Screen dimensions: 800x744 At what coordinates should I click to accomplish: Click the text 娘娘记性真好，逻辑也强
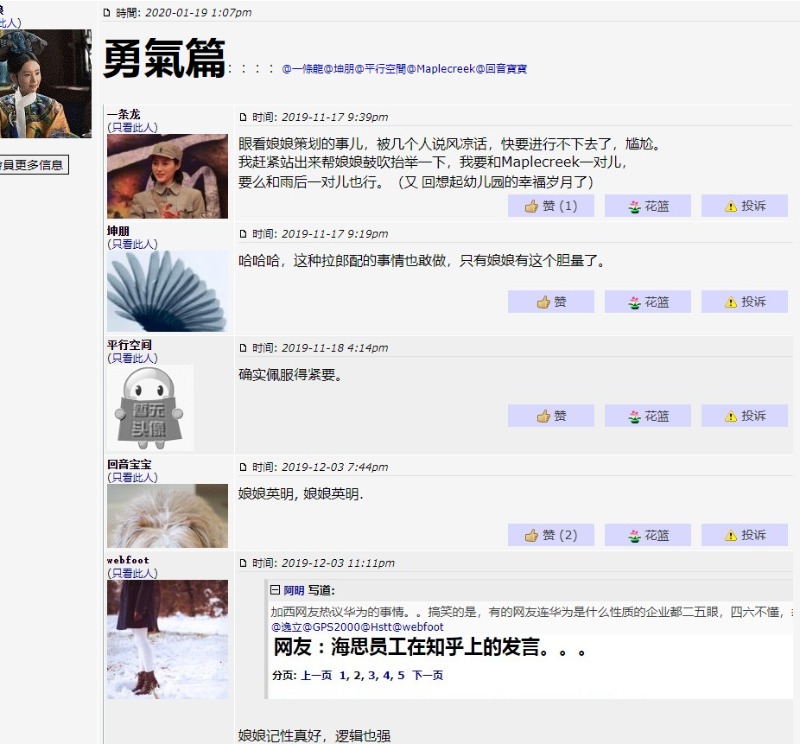(314, 735)
